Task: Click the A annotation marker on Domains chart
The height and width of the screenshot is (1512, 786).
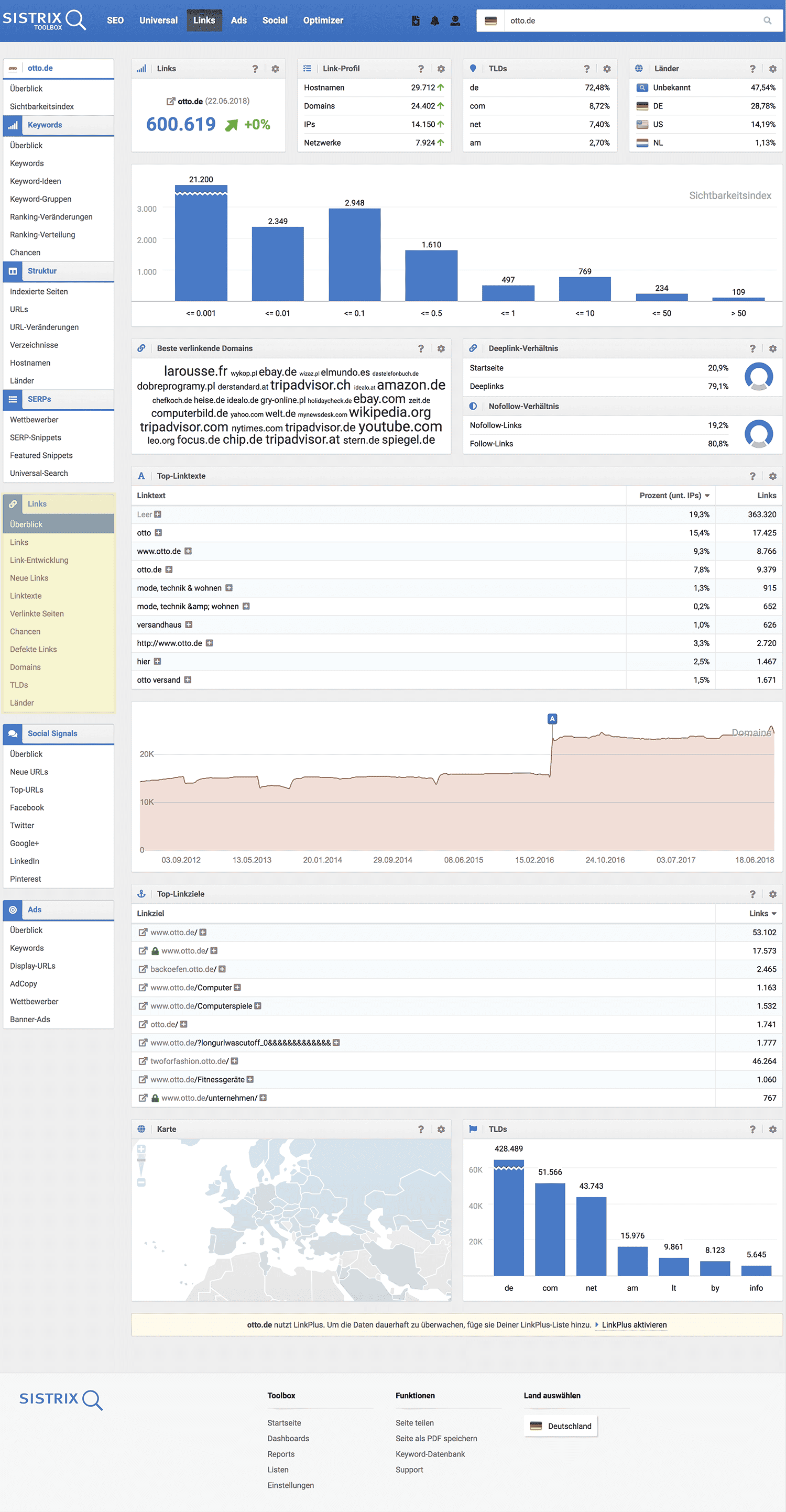Action: point(552,718)
